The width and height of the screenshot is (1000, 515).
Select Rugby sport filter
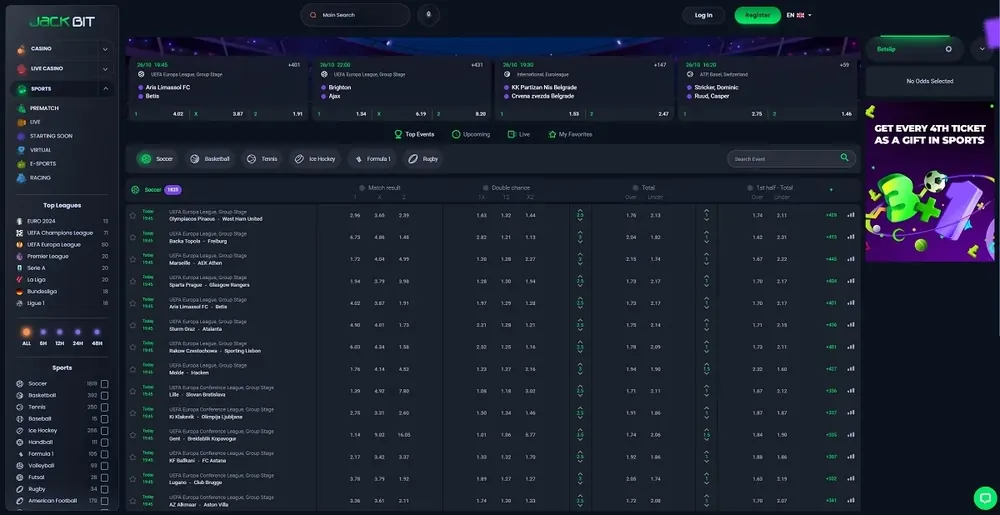point(423,159)
